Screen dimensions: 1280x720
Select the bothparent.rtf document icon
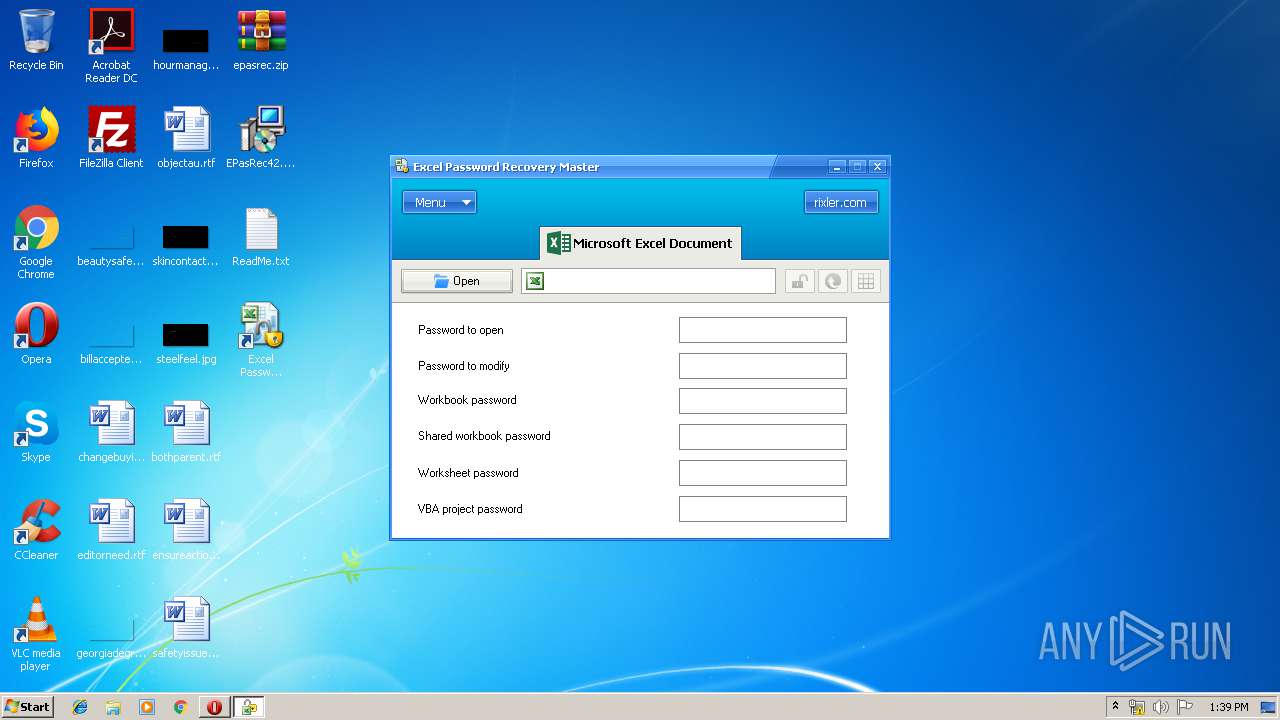[x=186, y=432]
